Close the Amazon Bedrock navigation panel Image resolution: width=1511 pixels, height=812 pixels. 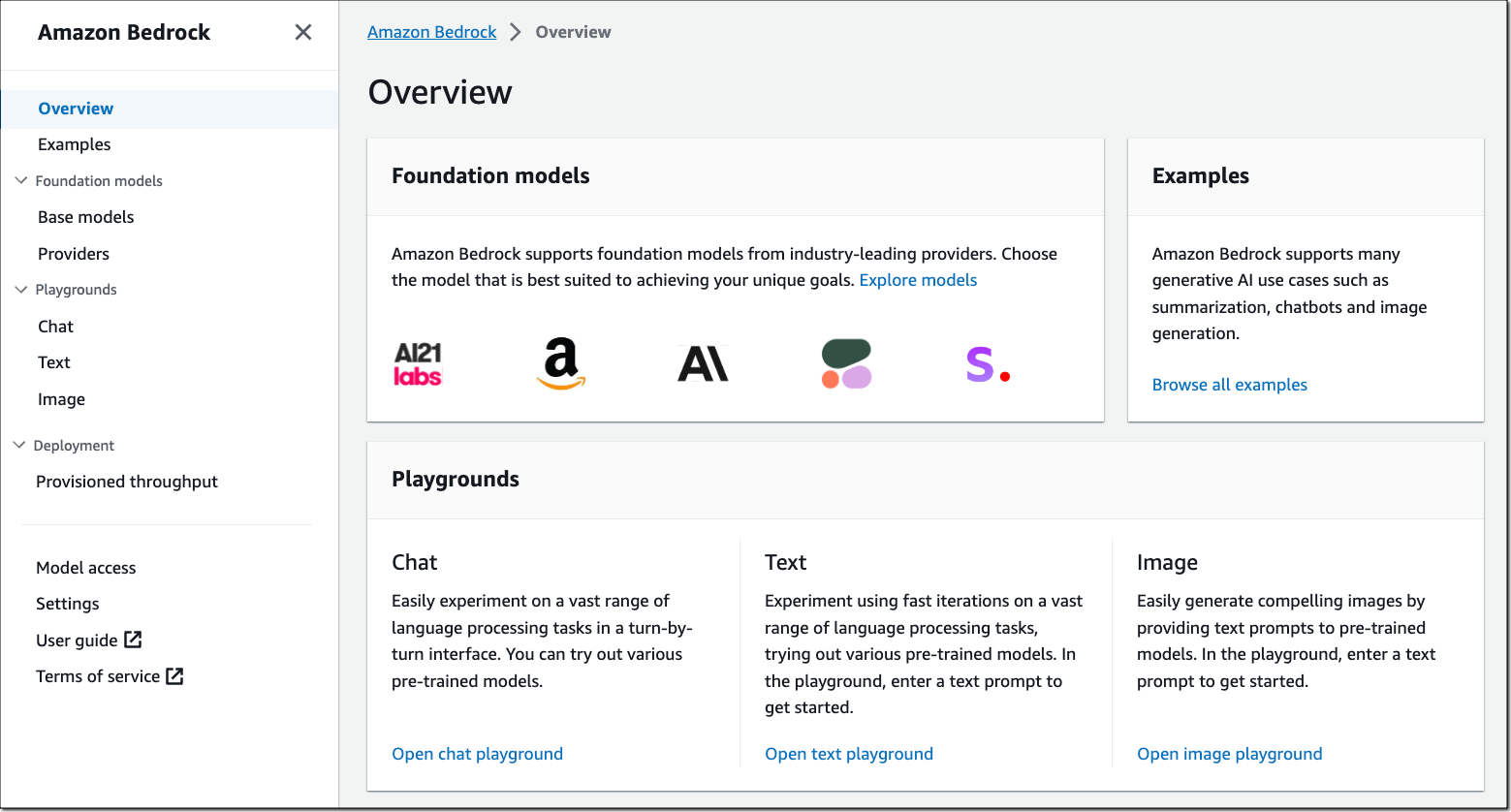click(303, 32)
